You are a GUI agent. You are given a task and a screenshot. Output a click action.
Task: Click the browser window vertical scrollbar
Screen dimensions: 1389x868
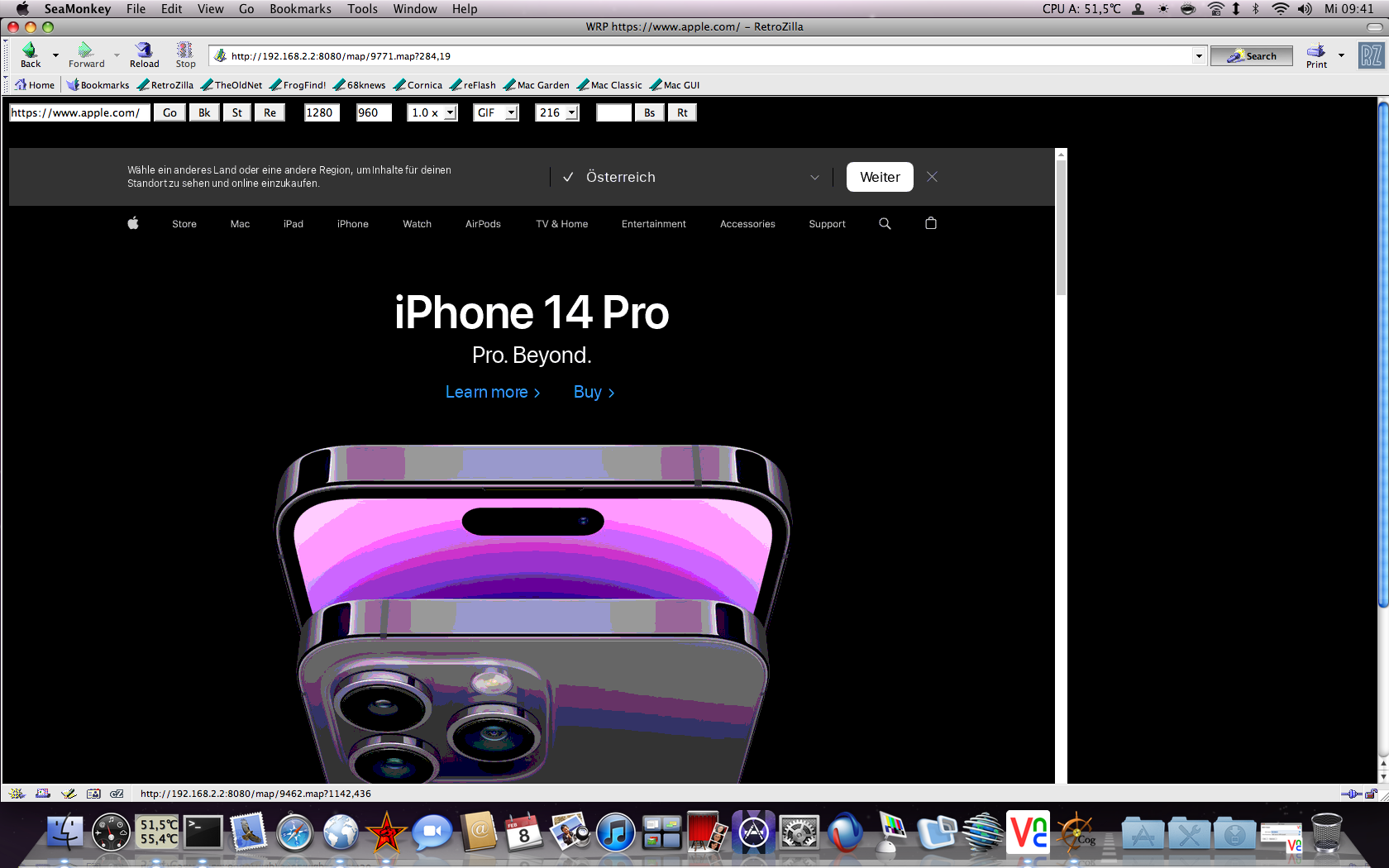pyautogui.click(x=1383, y=355)
